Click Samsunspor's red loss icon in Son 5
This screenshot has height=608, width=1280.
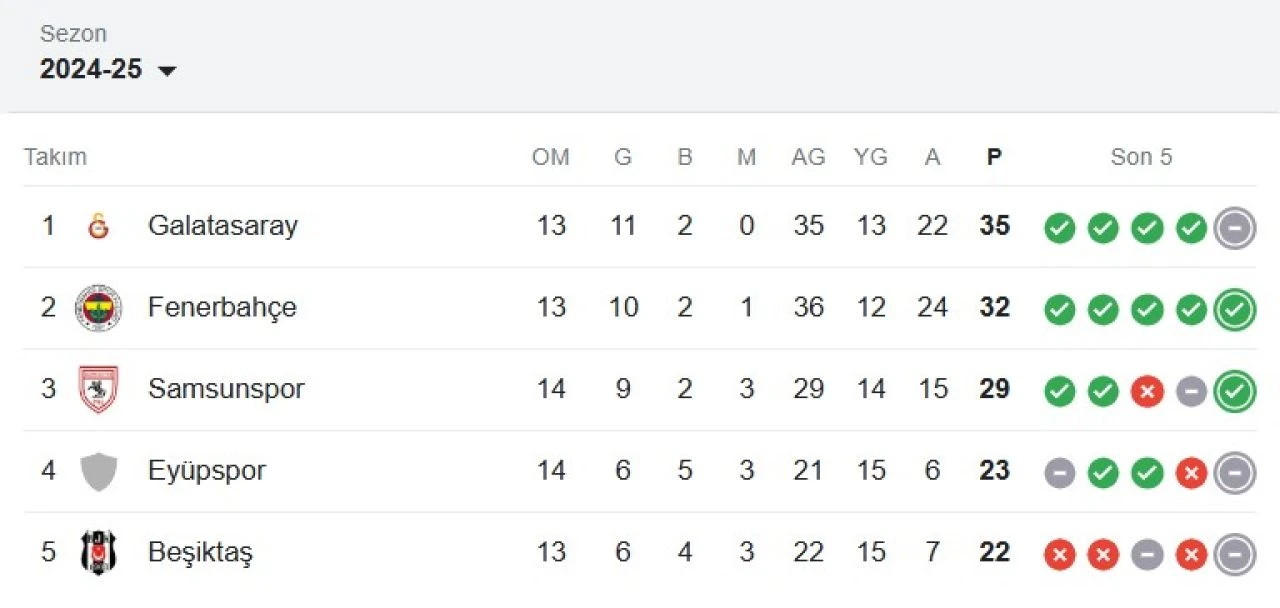point(1146,391)
